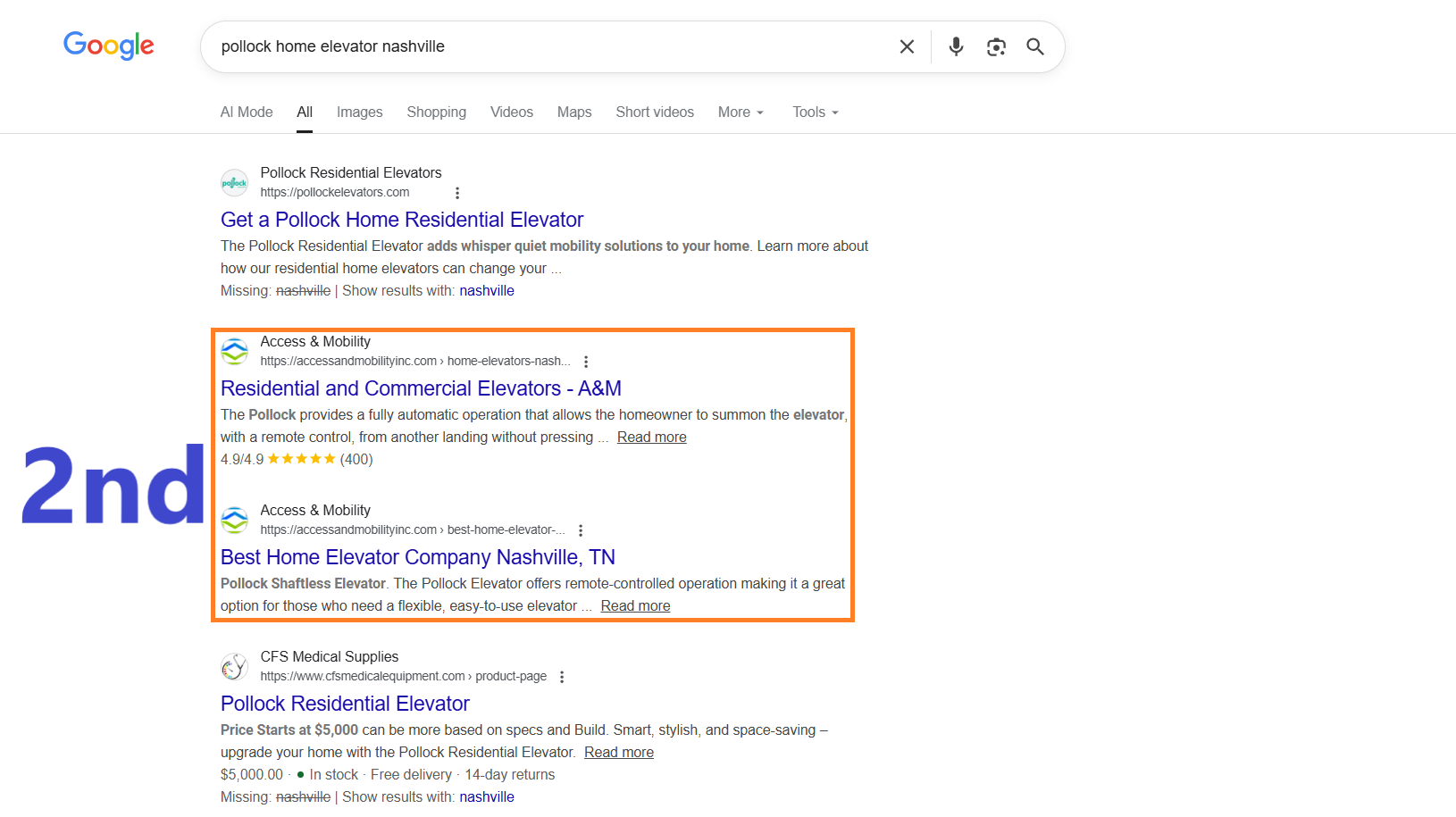The image size is (1456, 817).
Task: Switch to the Short videos tab
Action: point(655,113)
